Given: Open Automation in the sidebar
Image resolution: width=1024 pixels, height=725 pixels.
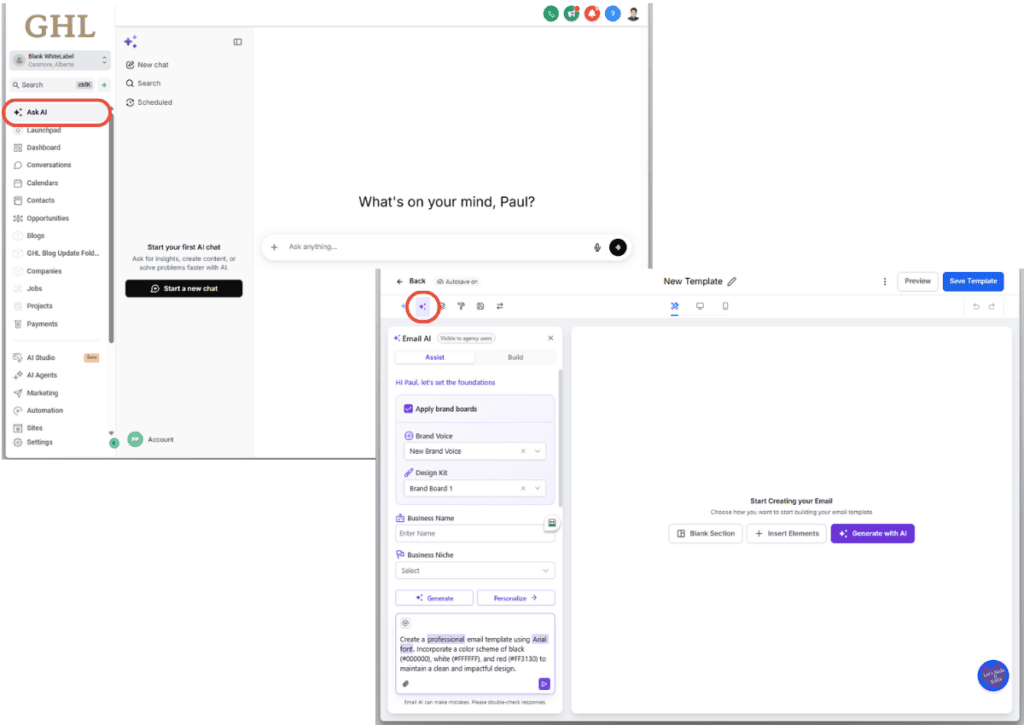Looking at the screenshot, I should [44, 411].
